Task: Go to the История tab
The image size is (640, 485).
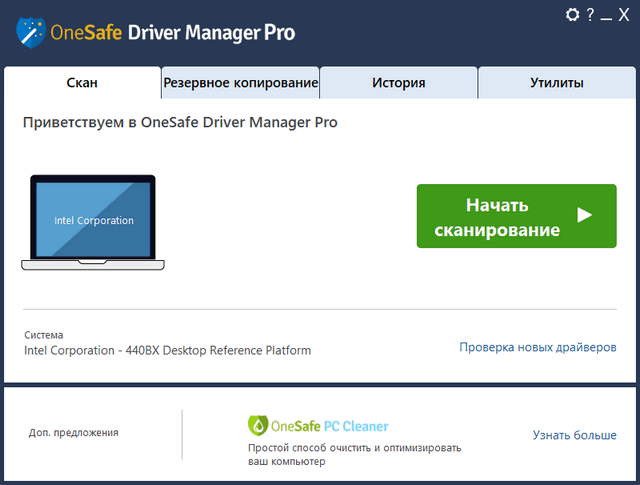Action: coord(398,83)
